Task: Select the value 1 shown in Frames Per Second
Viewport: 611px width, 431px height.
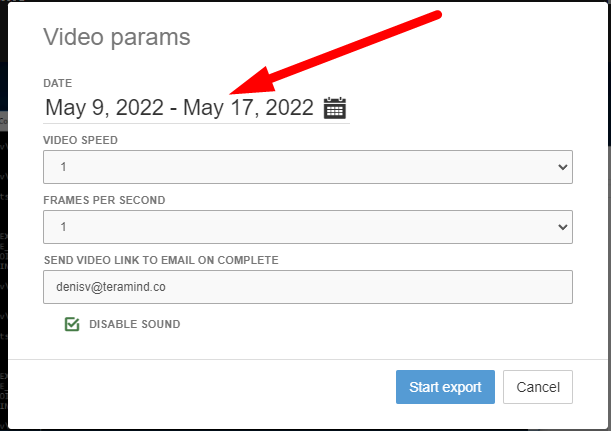Action: point(64,228)
